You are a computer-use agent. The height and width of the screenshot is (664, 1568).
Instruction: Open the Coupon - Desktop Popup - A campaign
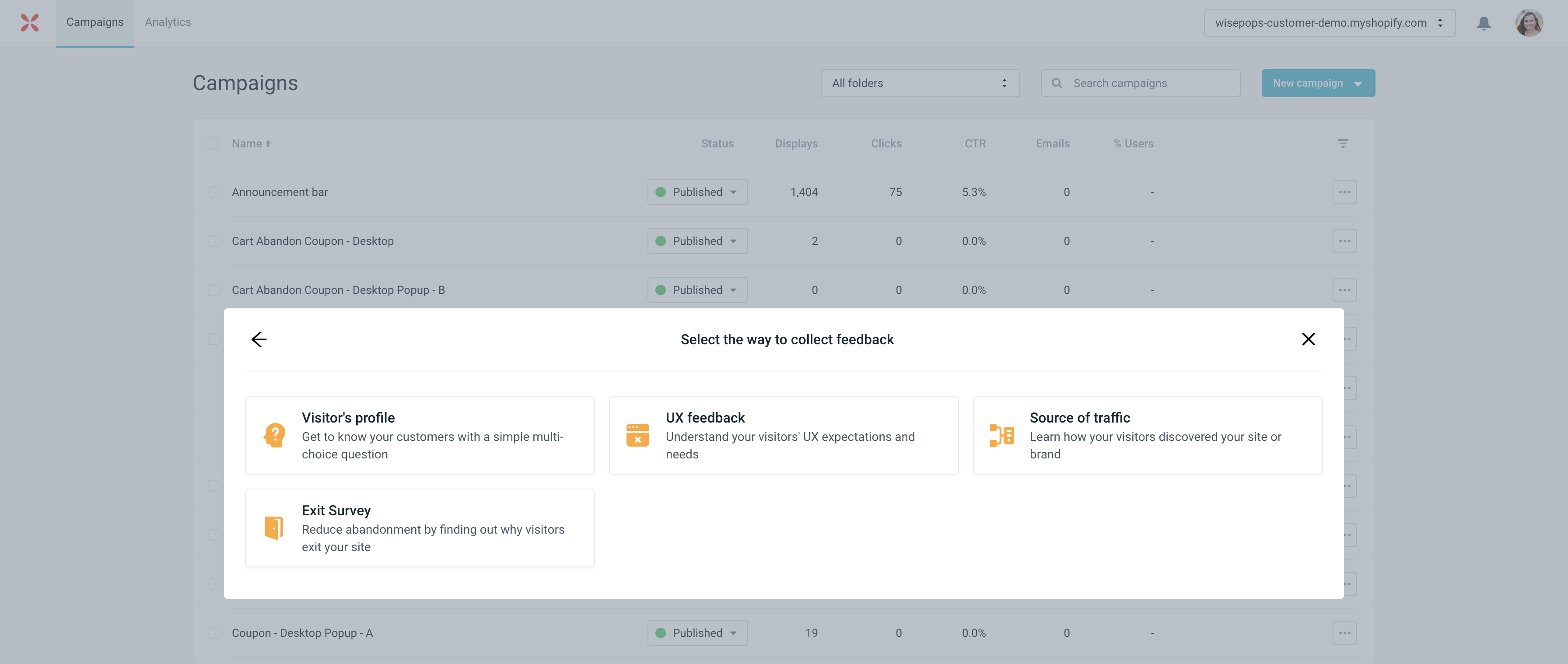pos(302,633)
